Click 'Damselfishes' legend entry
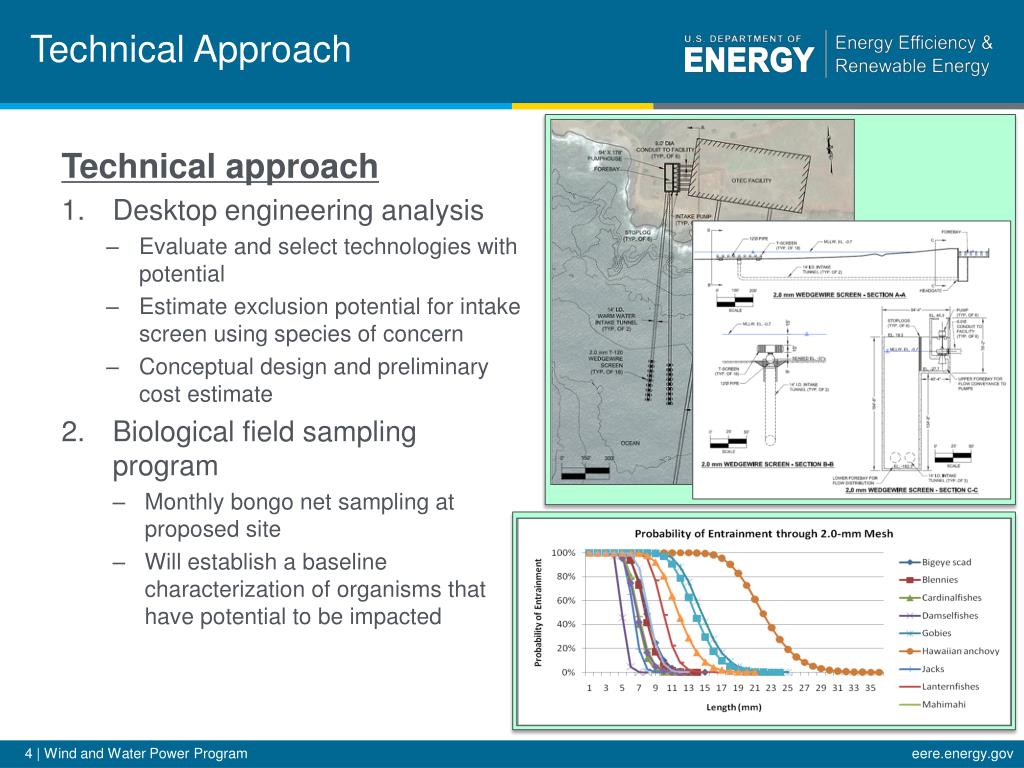Screen dimensions: 1024x768 click(x=938, y=615)
